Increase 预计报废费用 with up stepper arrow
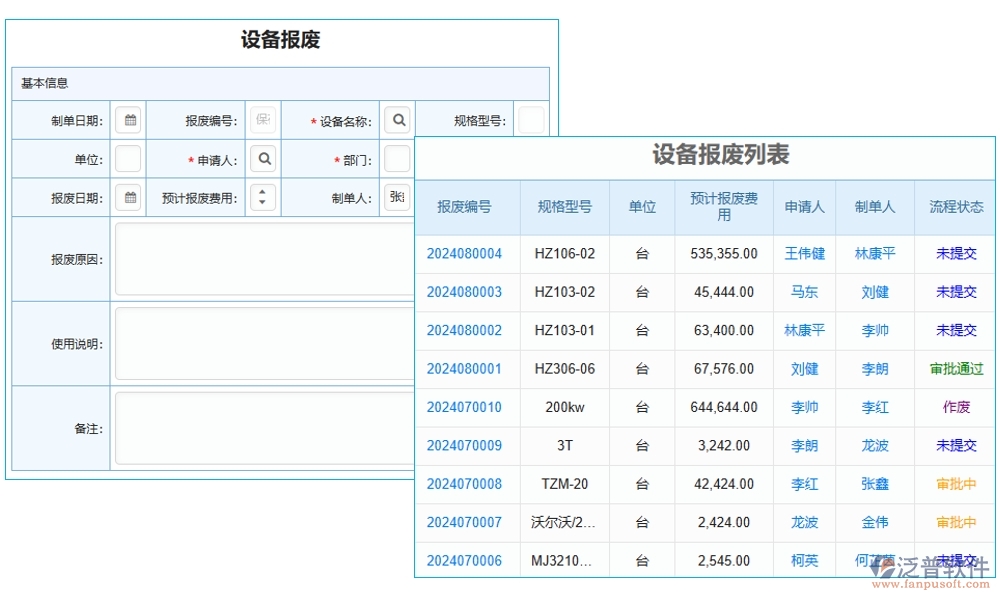 pyautogui.click(x=263, y=192)
